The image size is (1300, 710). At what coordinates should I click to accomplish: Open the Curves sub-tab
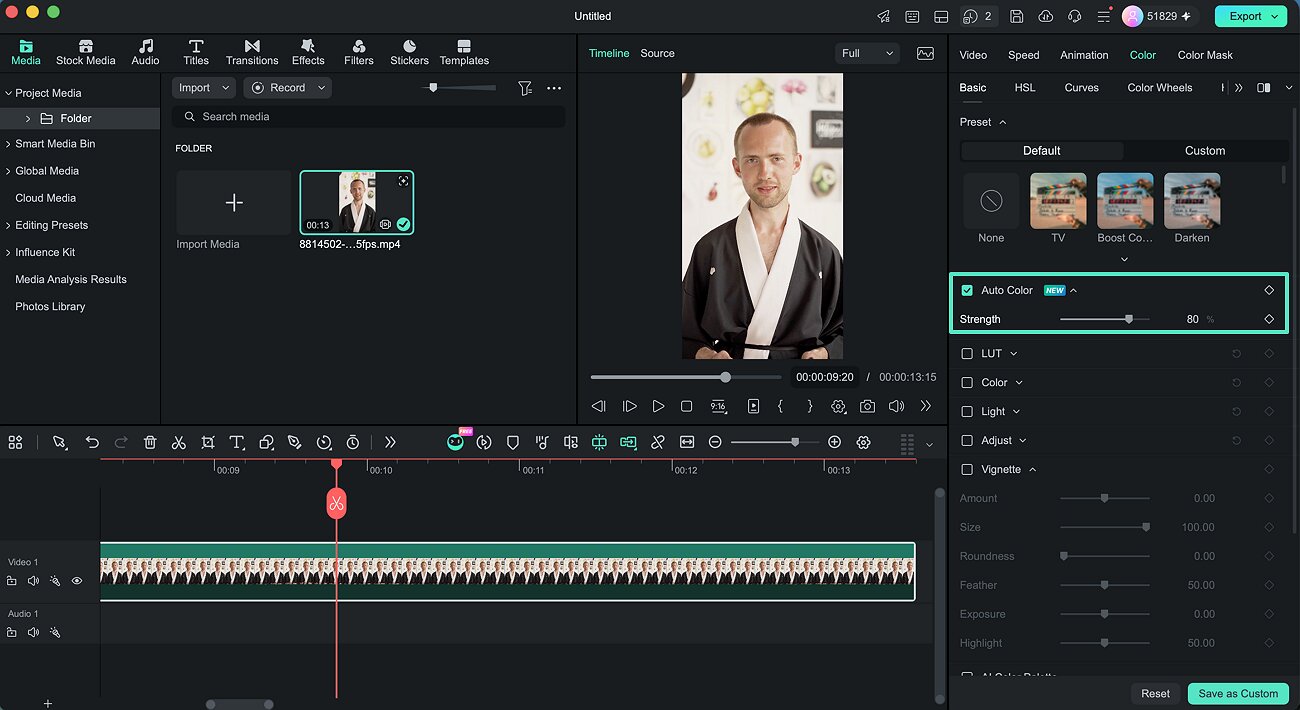pos(1081,88)
